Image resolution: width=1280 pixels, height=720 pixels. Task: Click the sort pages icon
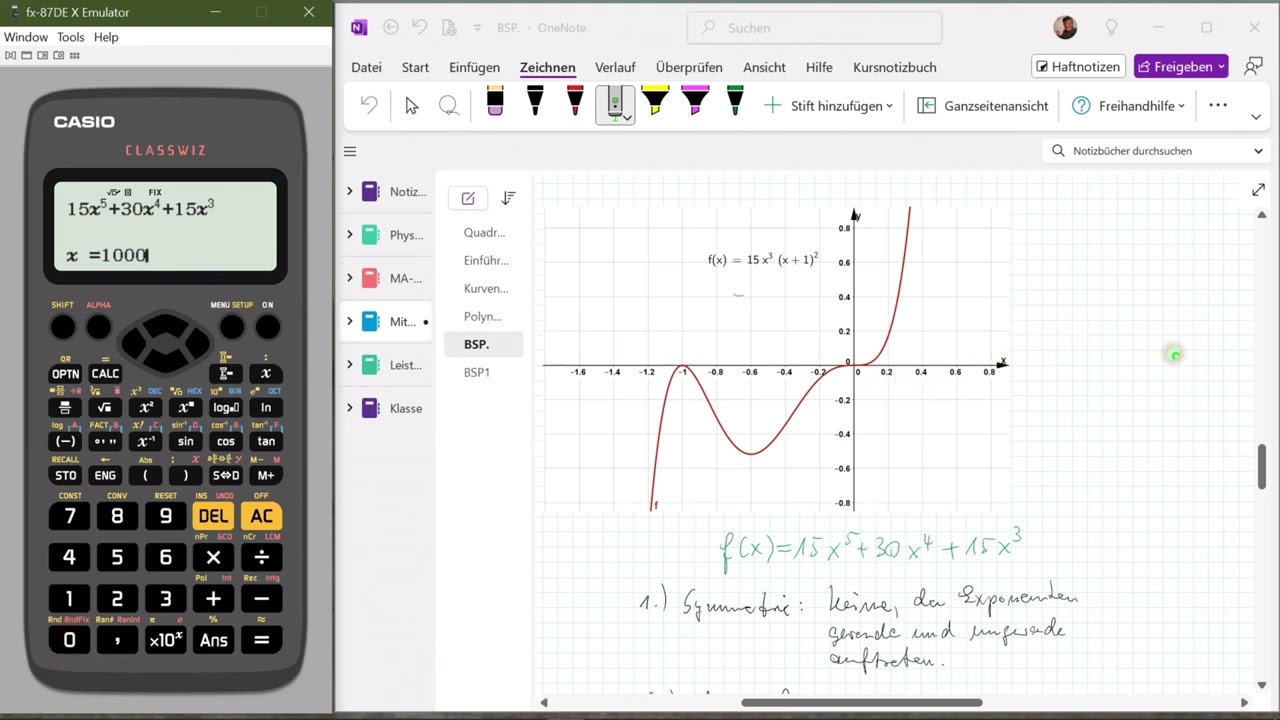[x=508, y=198]
